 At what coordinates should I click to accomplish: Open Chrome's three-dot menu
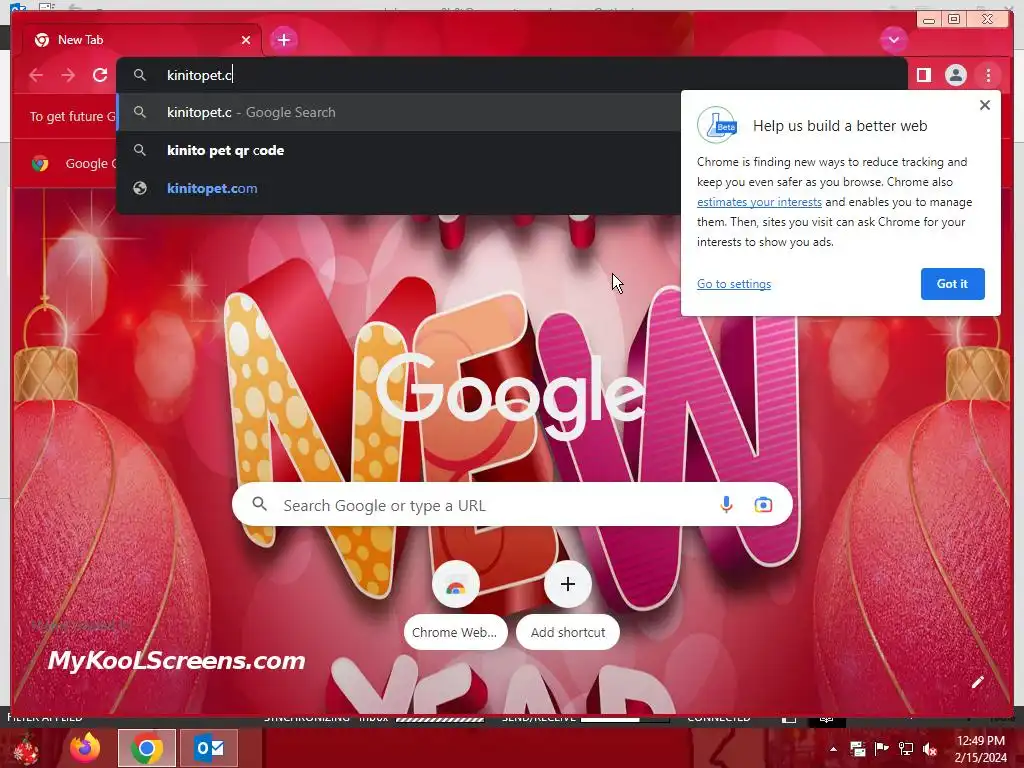pos(988,75)
